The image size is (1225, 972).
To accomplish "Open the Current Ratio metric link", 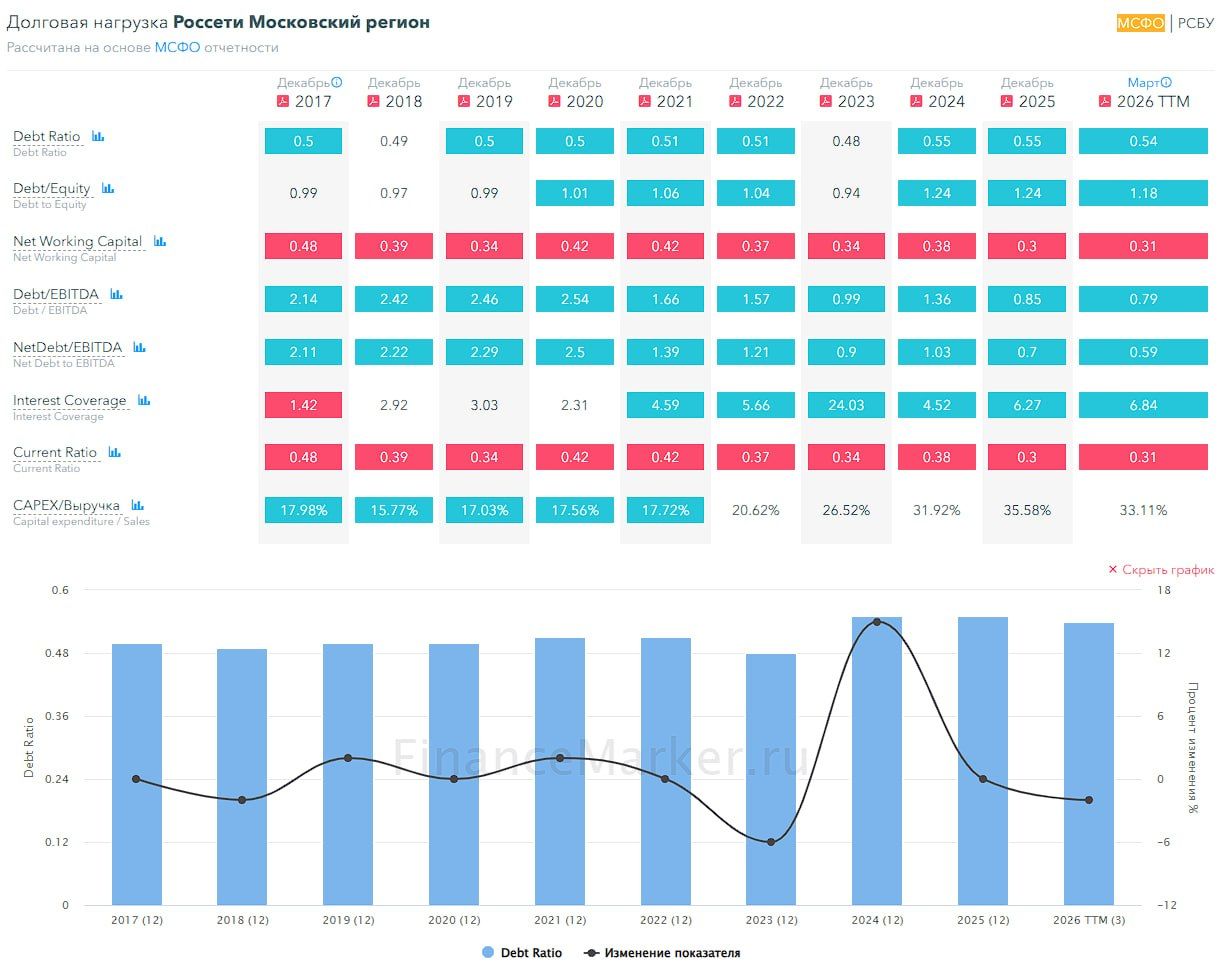I will pyautogui.click(x=55, y=452).
